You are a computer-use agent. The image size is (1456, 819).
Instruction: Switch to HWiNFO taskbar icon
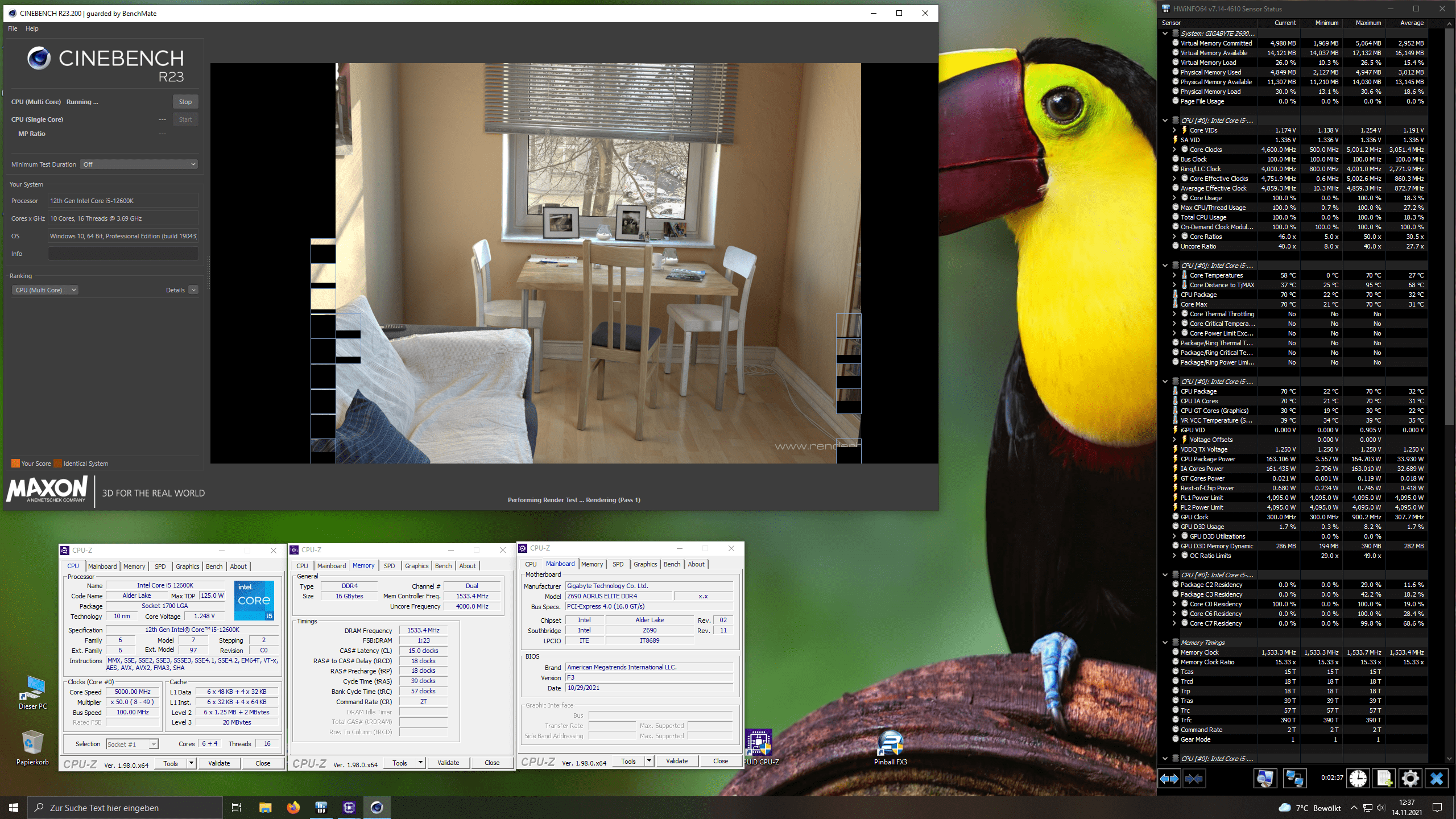point(321,808)
